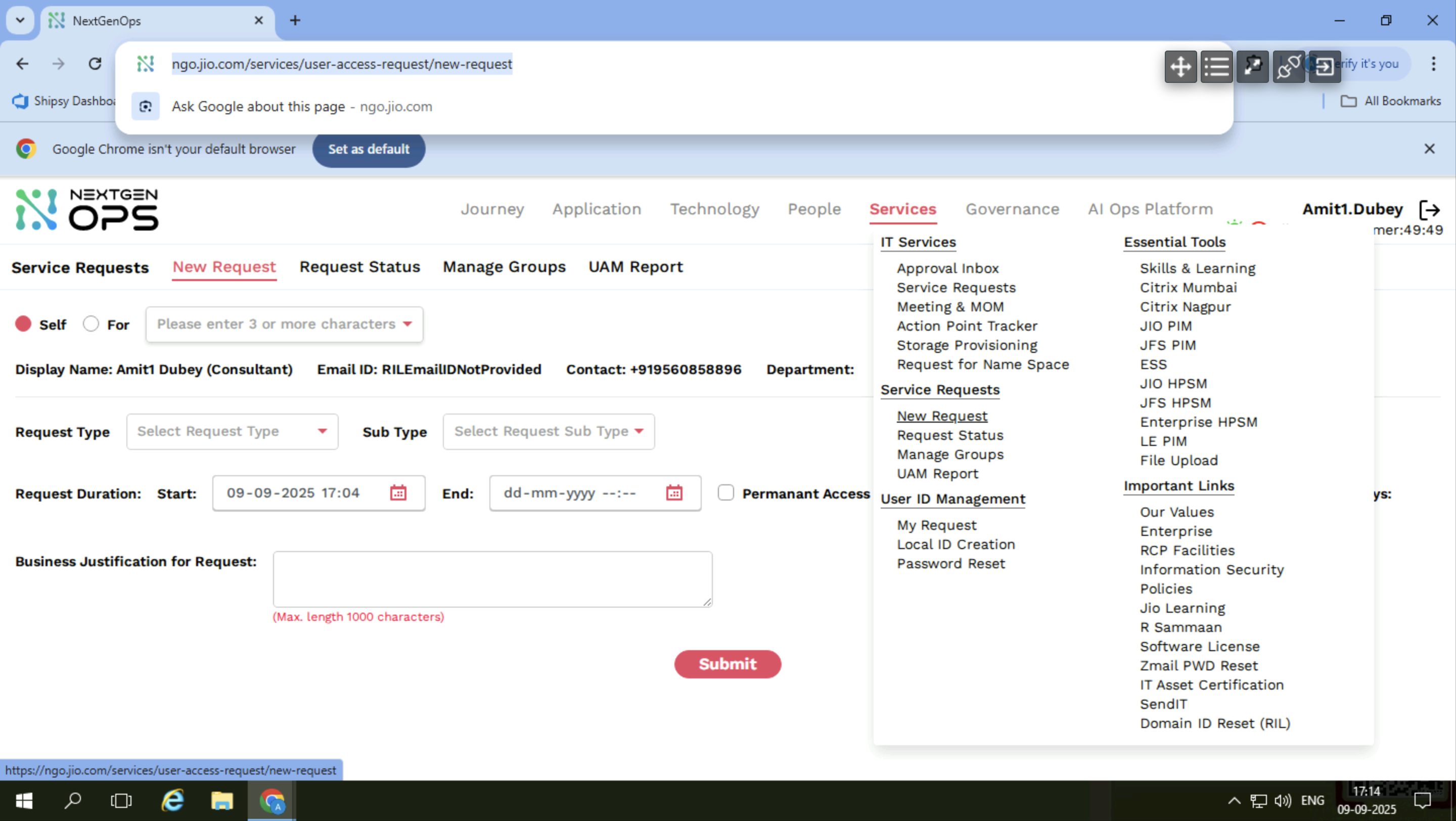Expand the user search character dropdown

pos(408,325)
